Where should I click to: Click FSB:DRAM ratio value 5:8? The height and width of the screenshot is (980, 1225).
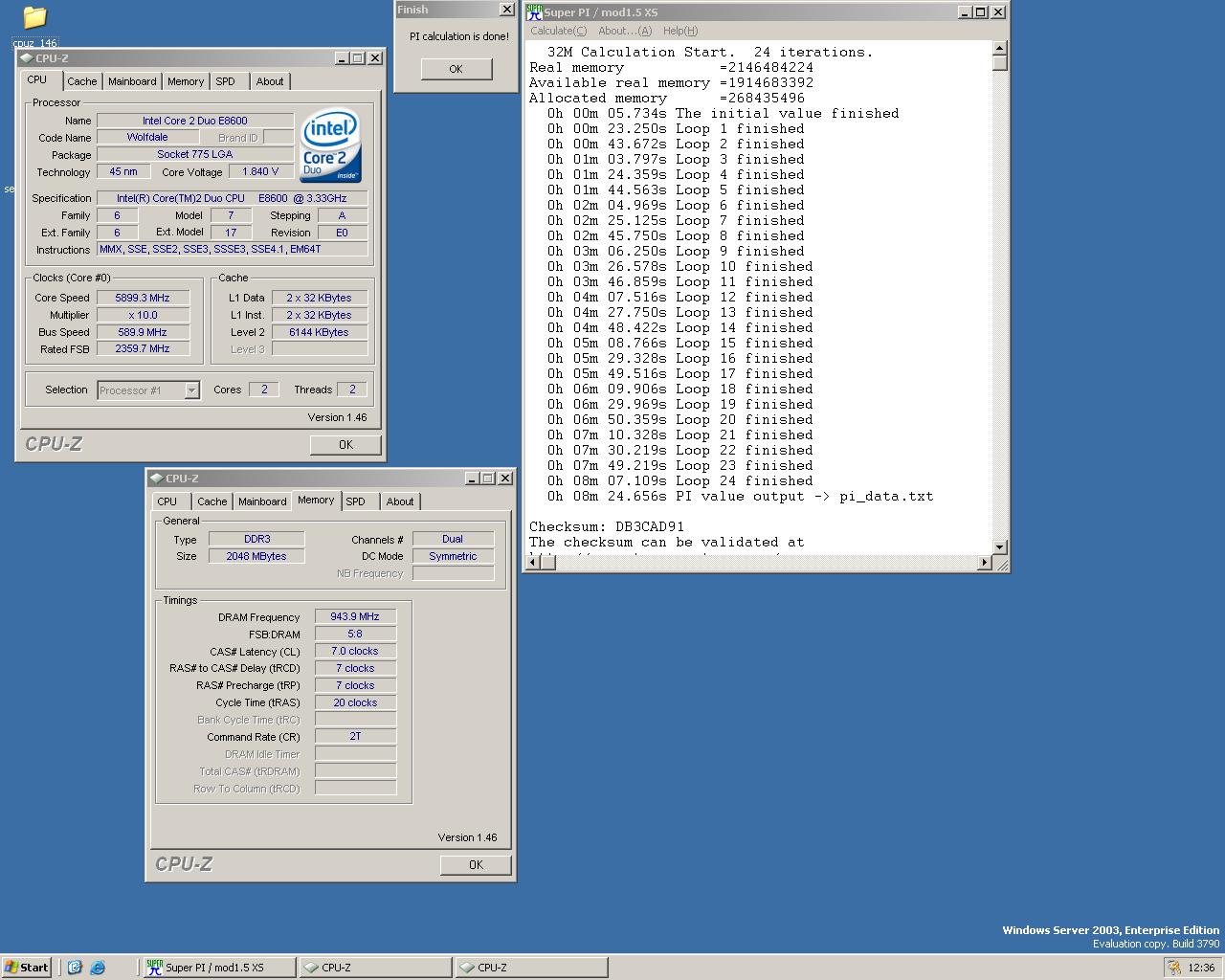(x=355, y=635)
